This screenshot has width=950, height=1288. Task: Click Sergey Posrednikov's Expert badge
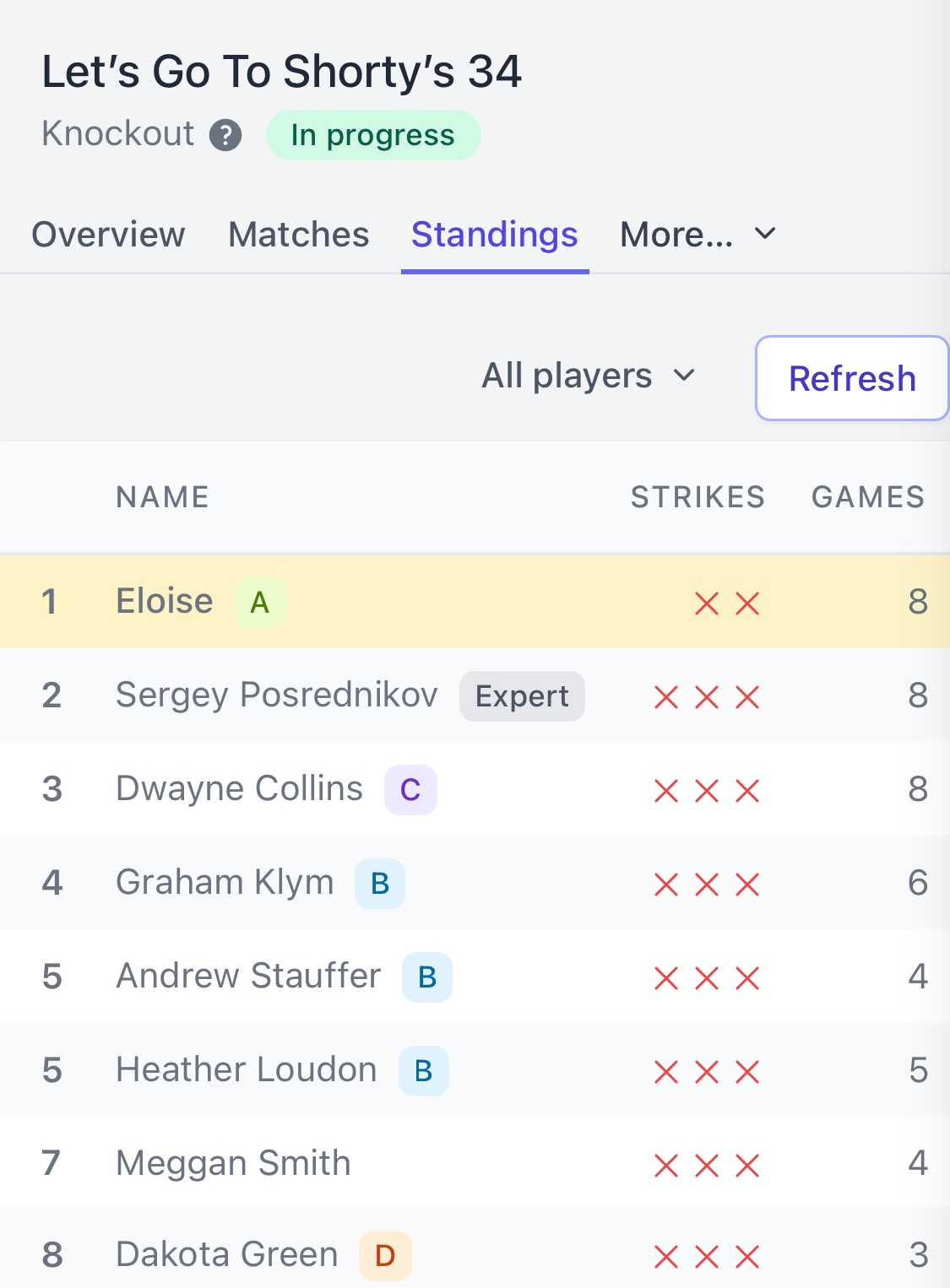522,696
